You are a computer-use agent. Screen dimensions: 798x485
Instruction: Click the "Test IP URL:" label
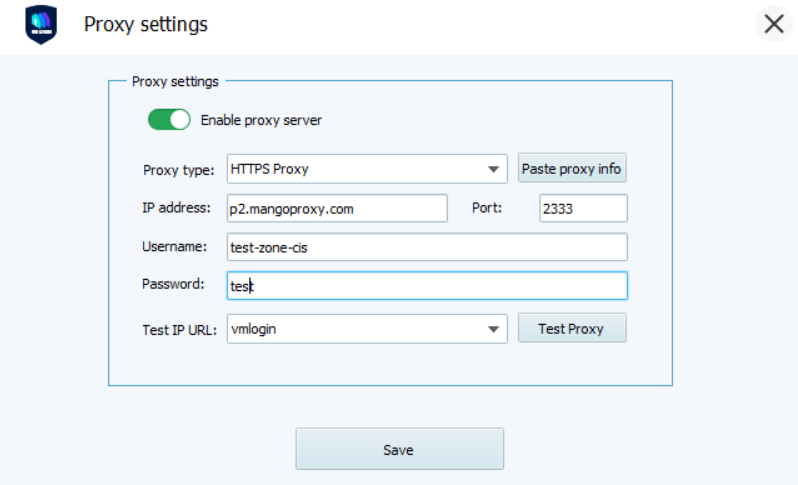180,328
